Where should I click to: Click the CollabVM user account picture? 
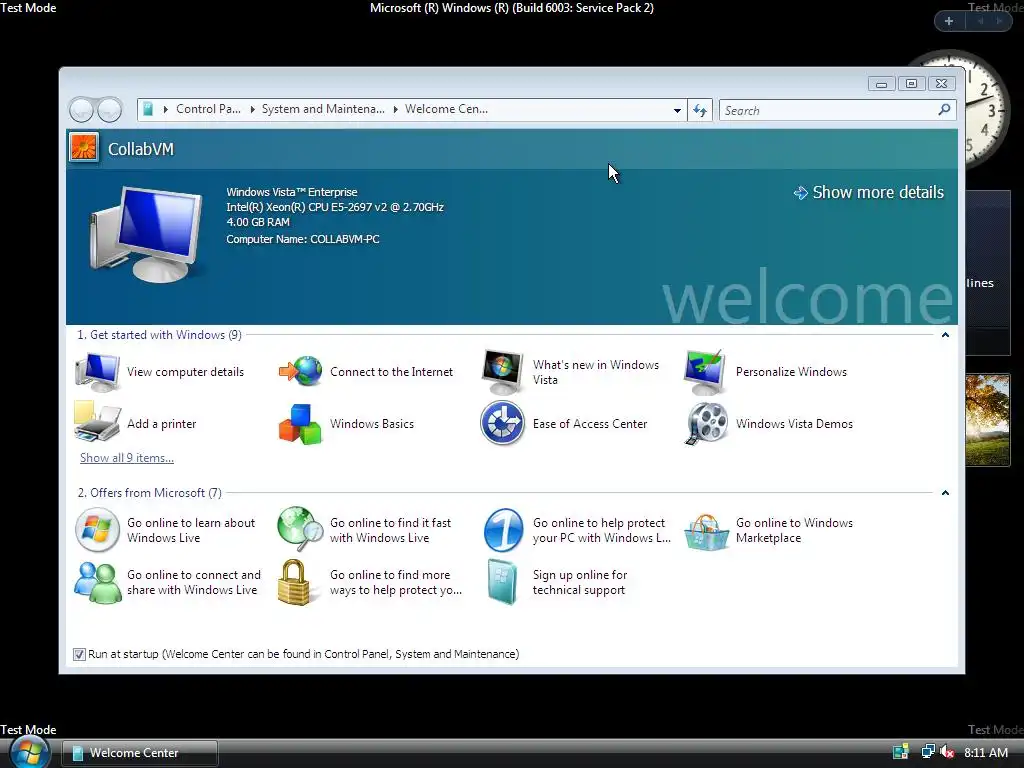click(x=84, y=148)
